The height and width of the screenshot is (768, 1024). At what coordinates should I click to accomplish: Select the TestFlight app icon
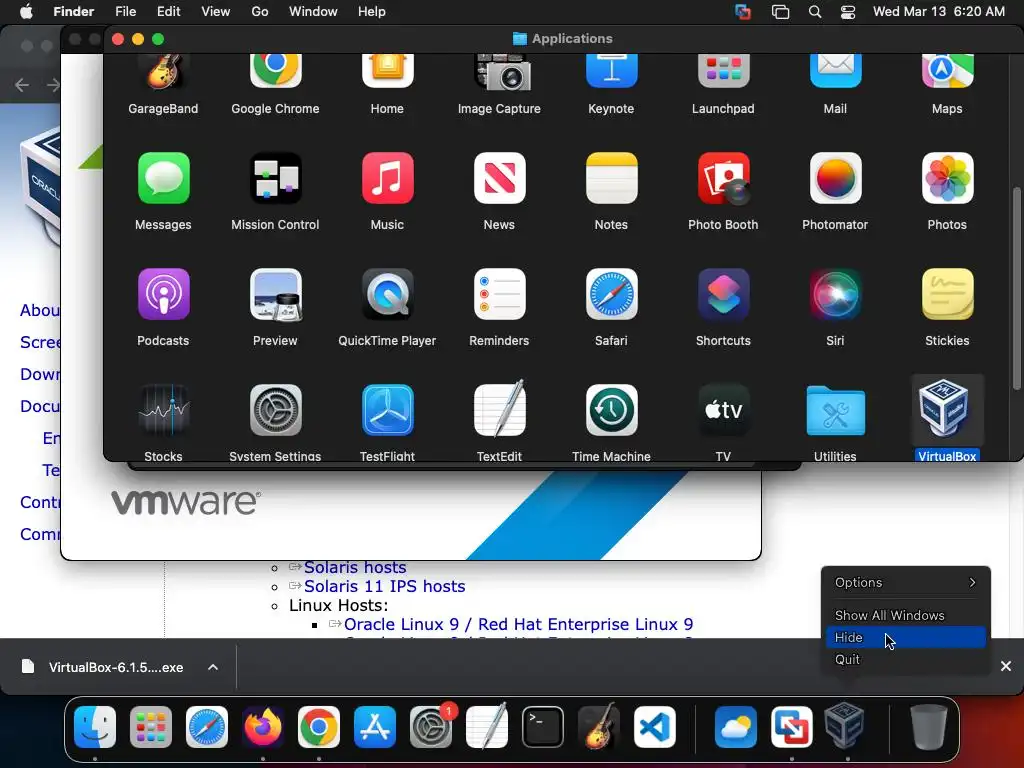click(387, 410)
